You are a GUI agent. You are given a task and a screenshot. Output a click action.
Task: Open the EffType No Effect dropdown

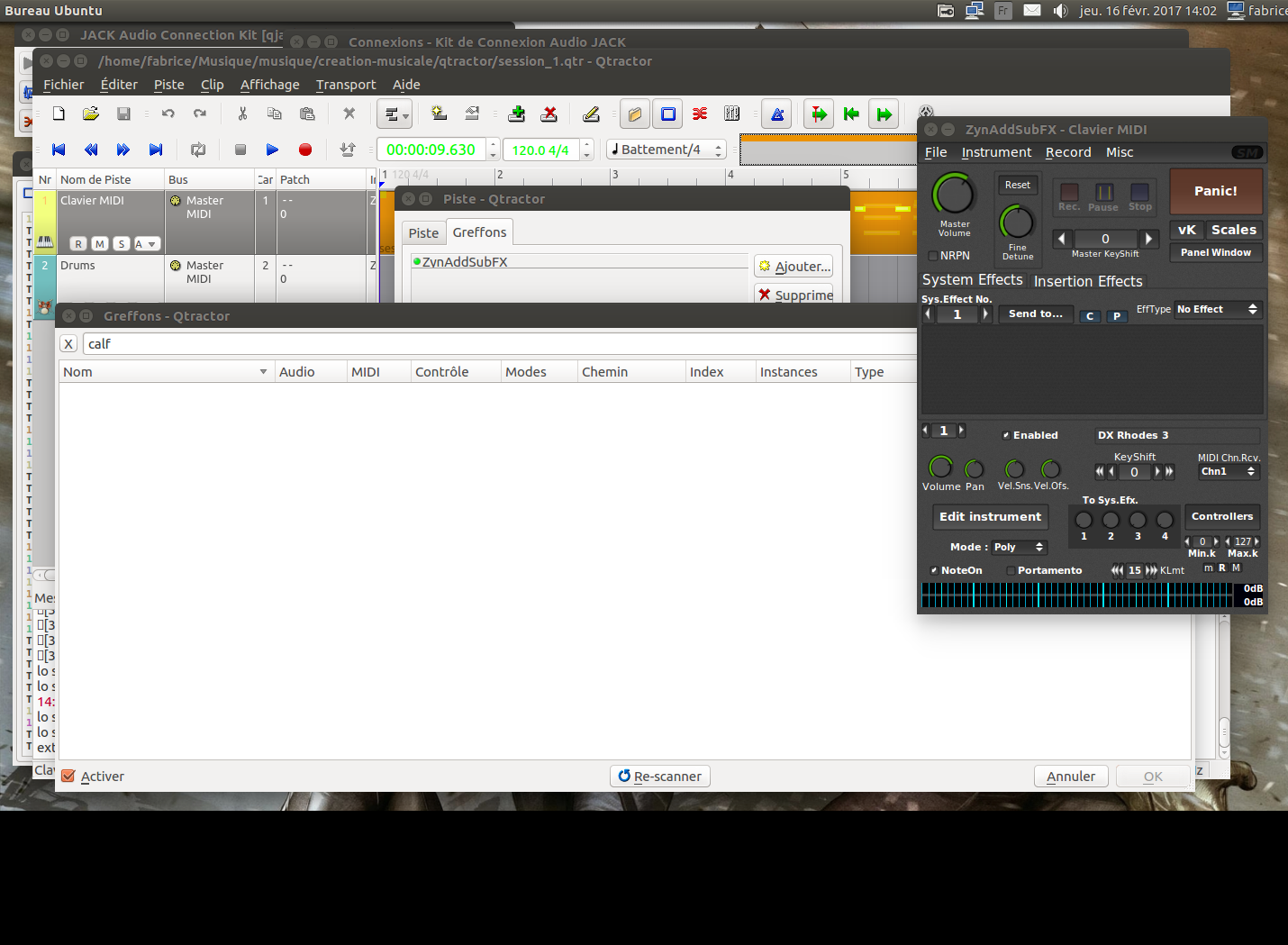[x=1217, y=309]
